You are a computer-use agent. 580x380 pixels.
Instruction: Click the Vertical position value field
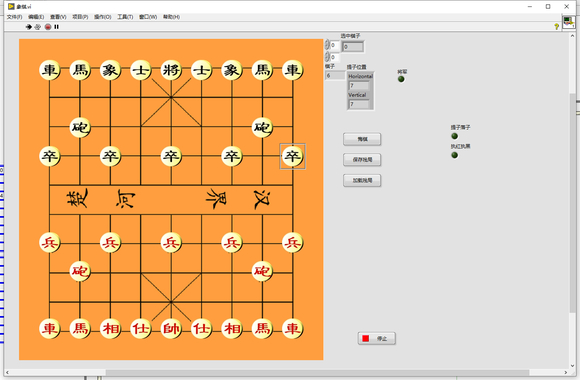point(359,104)
